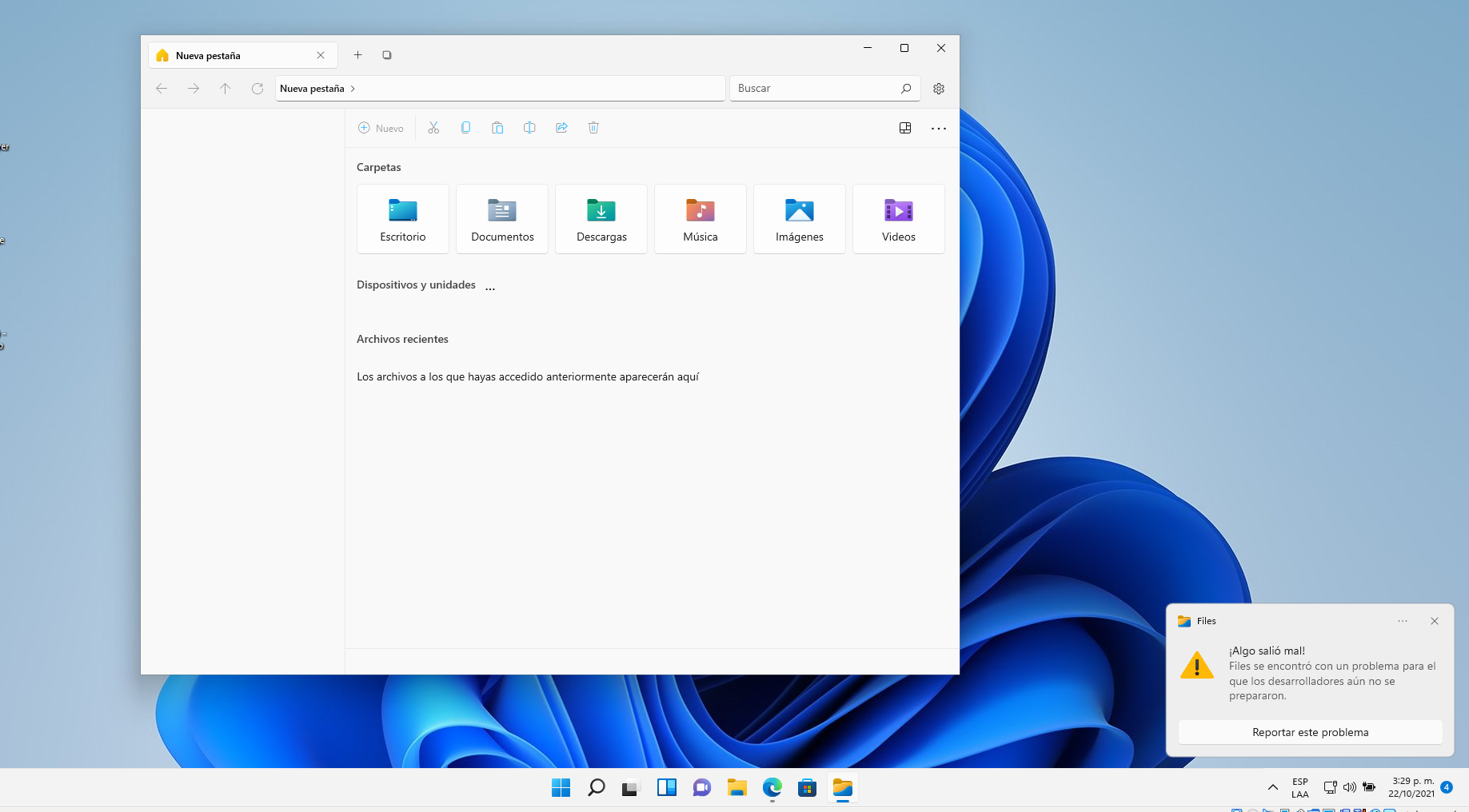1469x812 pixels.
Task: Open the layout mode icon
Action: tap(904, 128)
